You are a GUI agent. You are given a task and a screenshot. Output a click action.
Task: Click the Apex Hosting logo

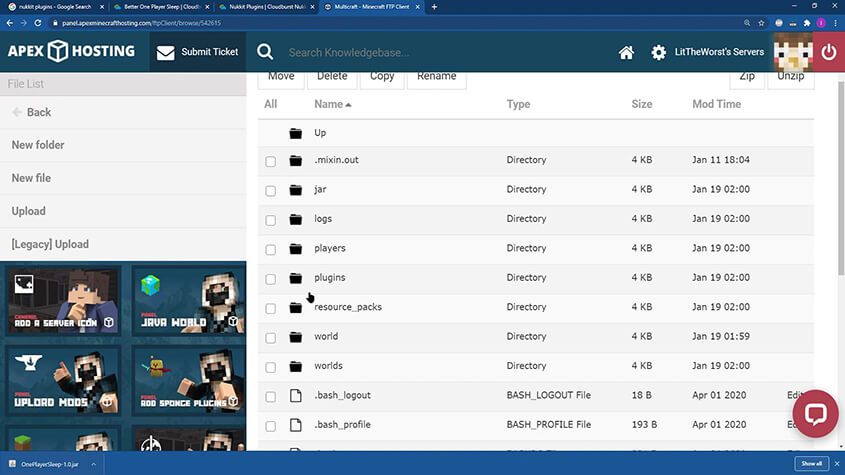click(71, 51)
